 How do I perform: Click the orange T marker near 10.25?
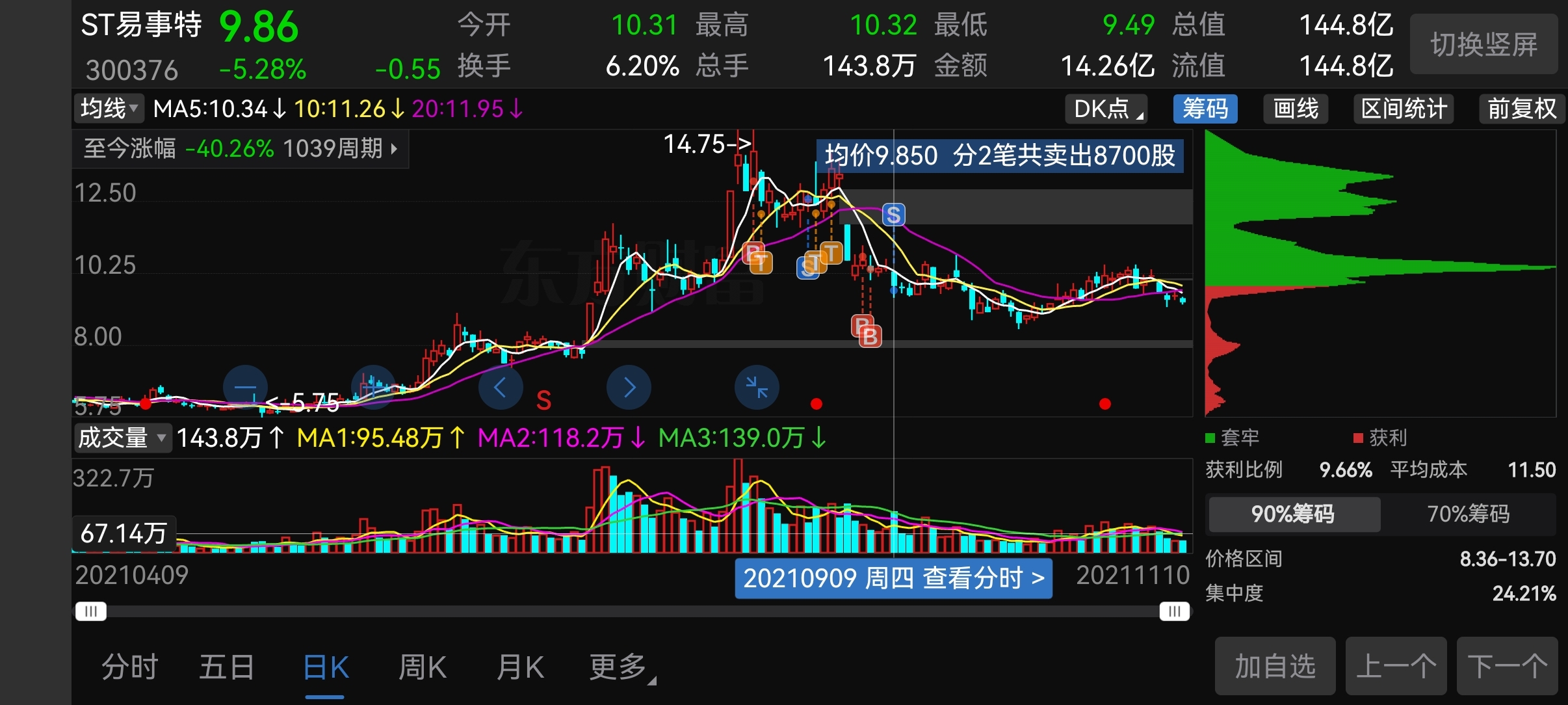point(761,262)
